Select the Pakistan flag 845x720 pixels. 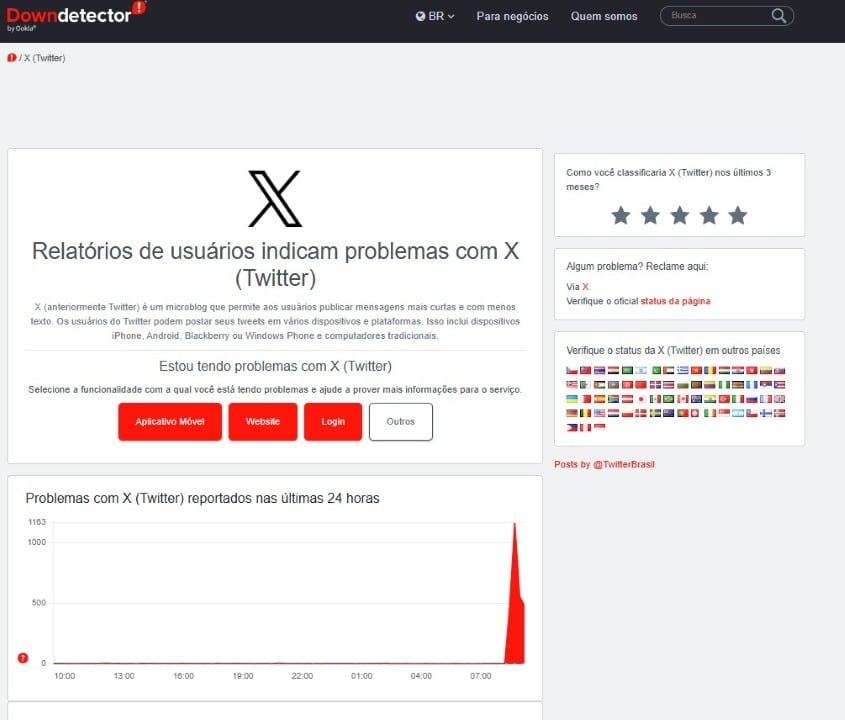pos(656,370)
